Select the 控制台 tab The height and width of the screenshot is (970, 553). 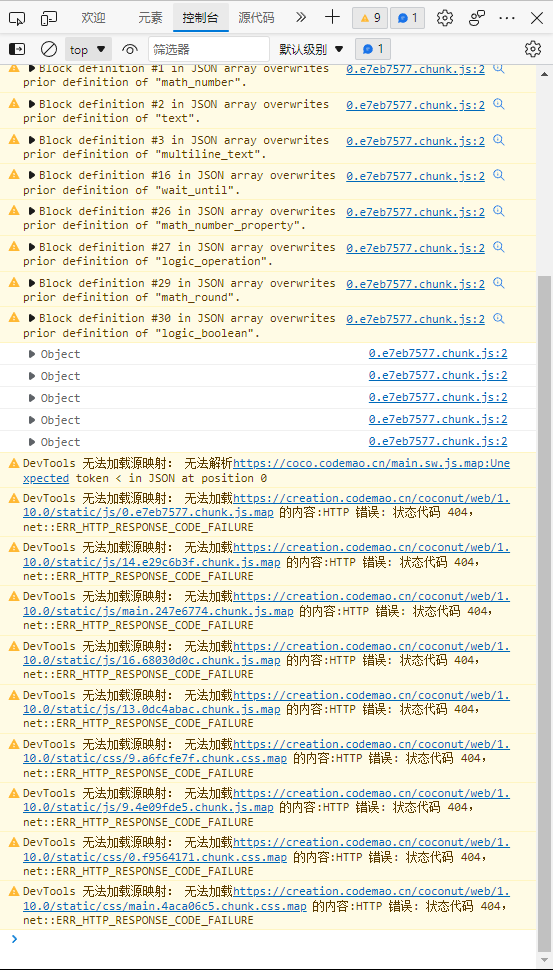200,18
